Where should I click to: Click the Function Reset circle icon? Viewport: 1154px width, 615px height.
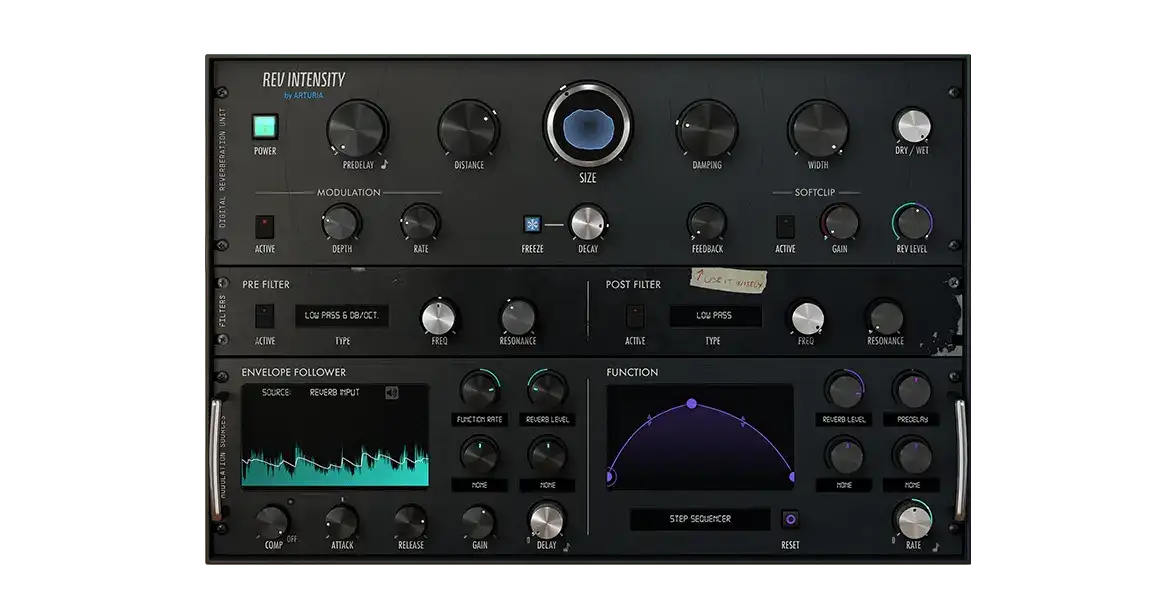(x=790, y=519)
